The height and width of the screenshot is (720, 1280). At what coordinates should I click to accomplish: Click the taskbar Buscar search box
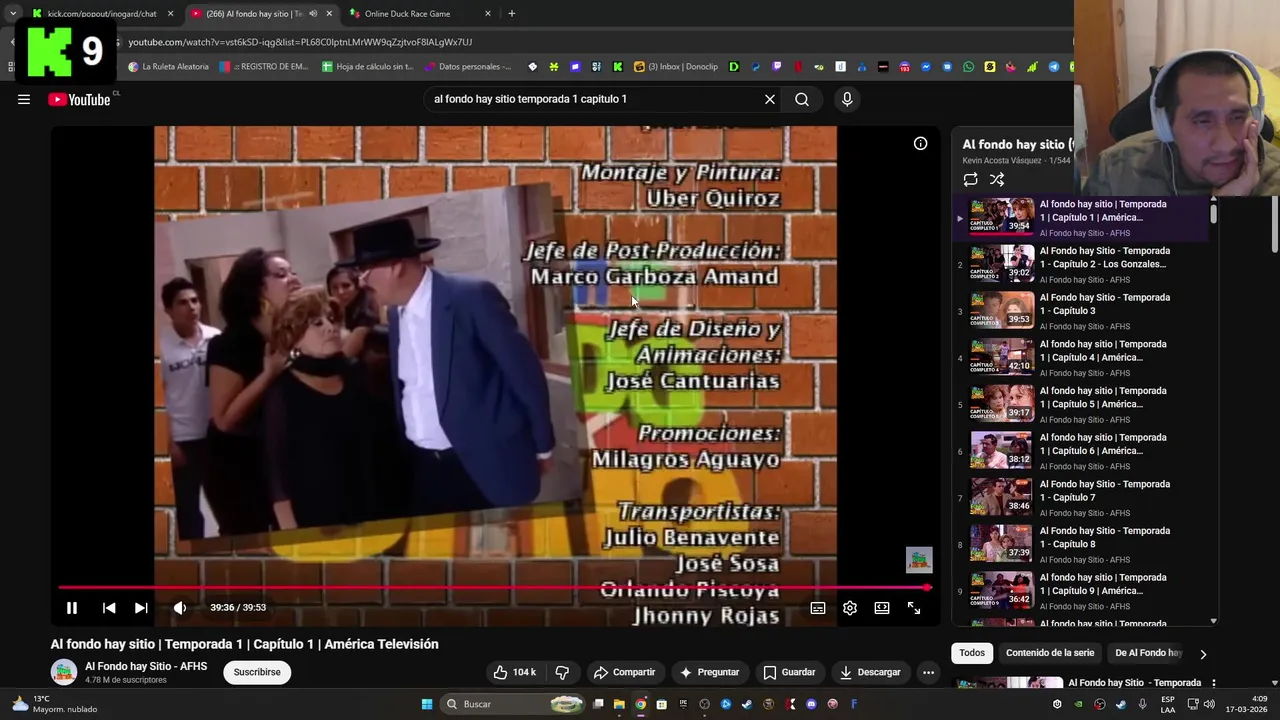click(x=512, y=704)
